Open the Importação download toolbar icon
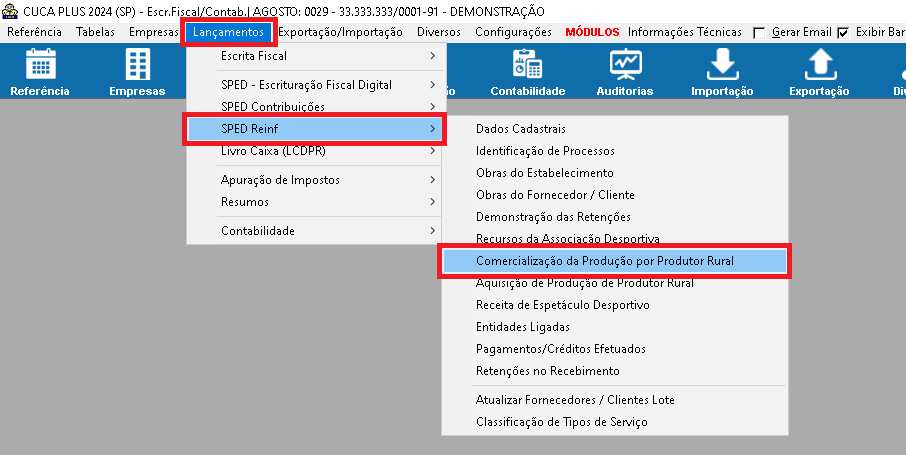 coord(722,72)
